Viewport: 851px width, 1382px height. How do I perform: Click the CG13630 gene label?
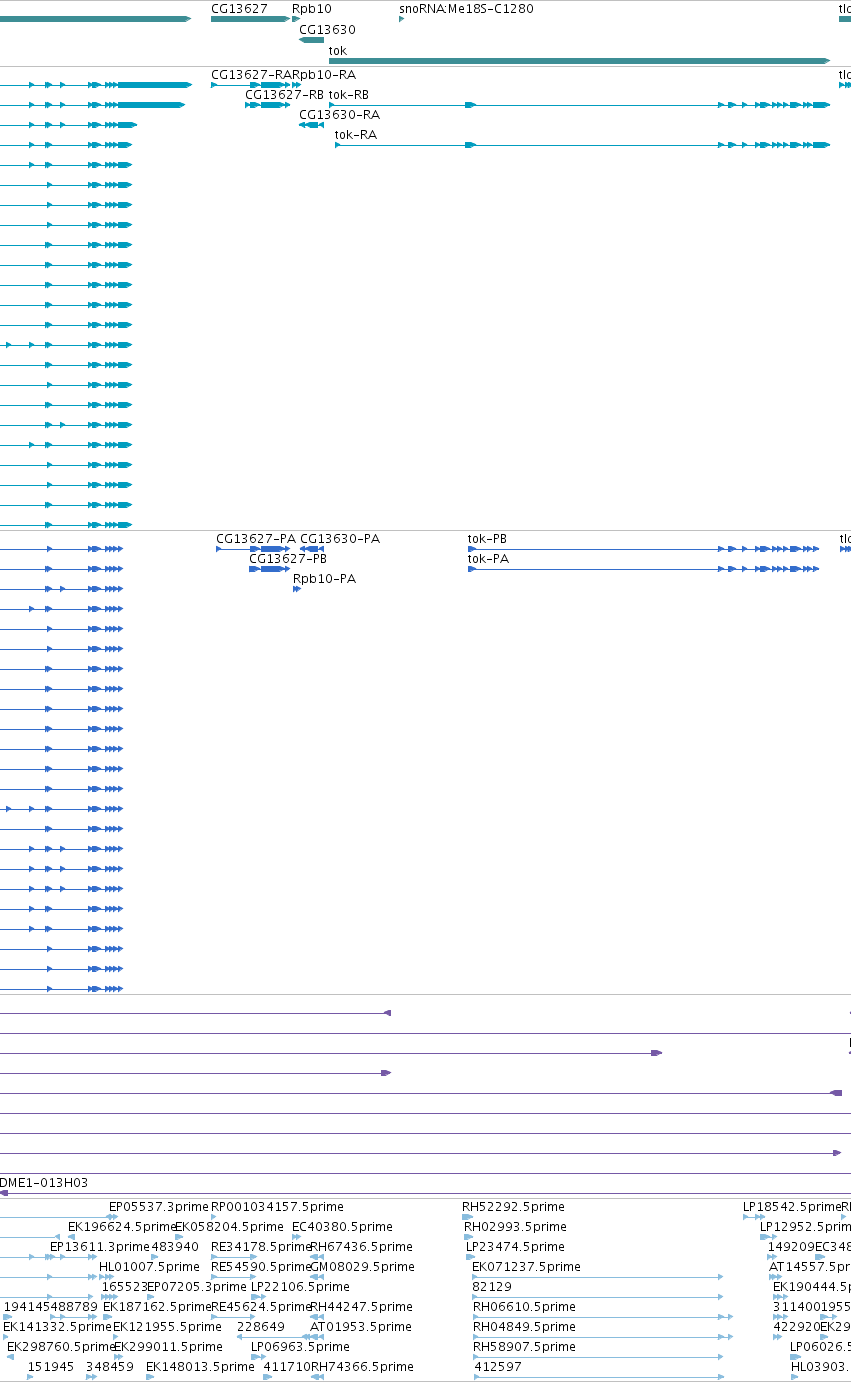[x=327, y=29]
